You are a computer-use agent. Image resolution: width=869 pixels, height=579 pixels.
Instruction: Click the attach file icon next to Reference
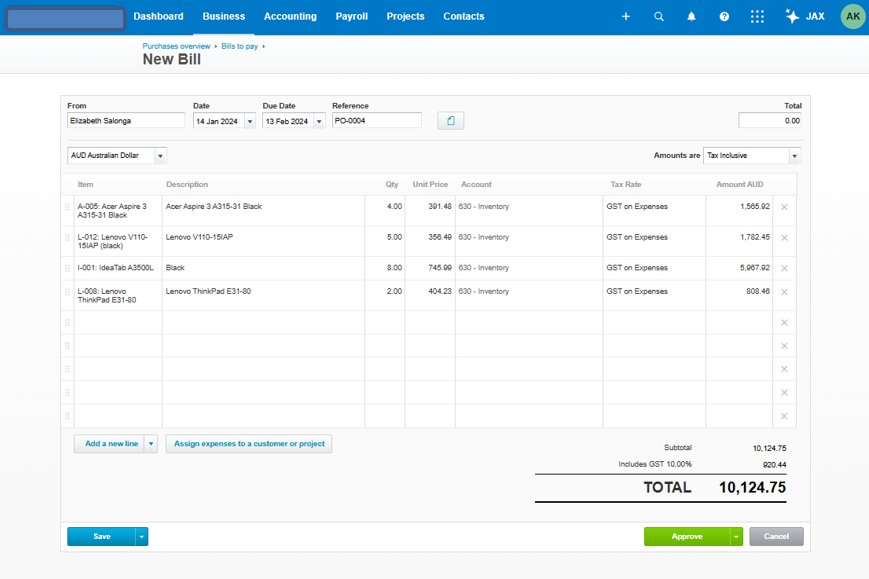[x=451, y=121]
